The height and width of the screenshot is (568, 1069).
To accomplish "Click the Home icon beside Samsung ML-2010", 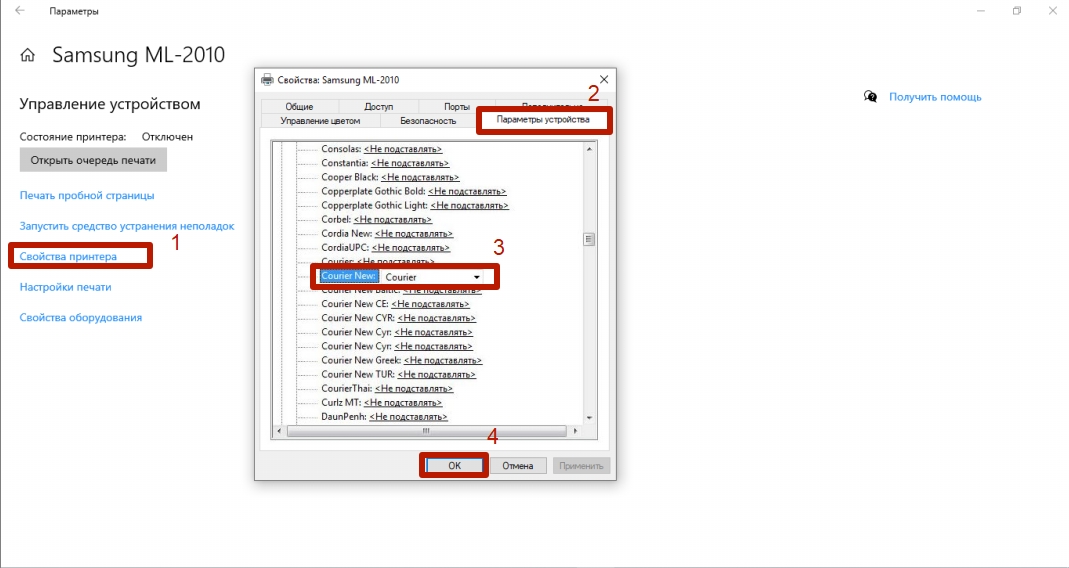I will pyautogui.click(x=28, y=55).
